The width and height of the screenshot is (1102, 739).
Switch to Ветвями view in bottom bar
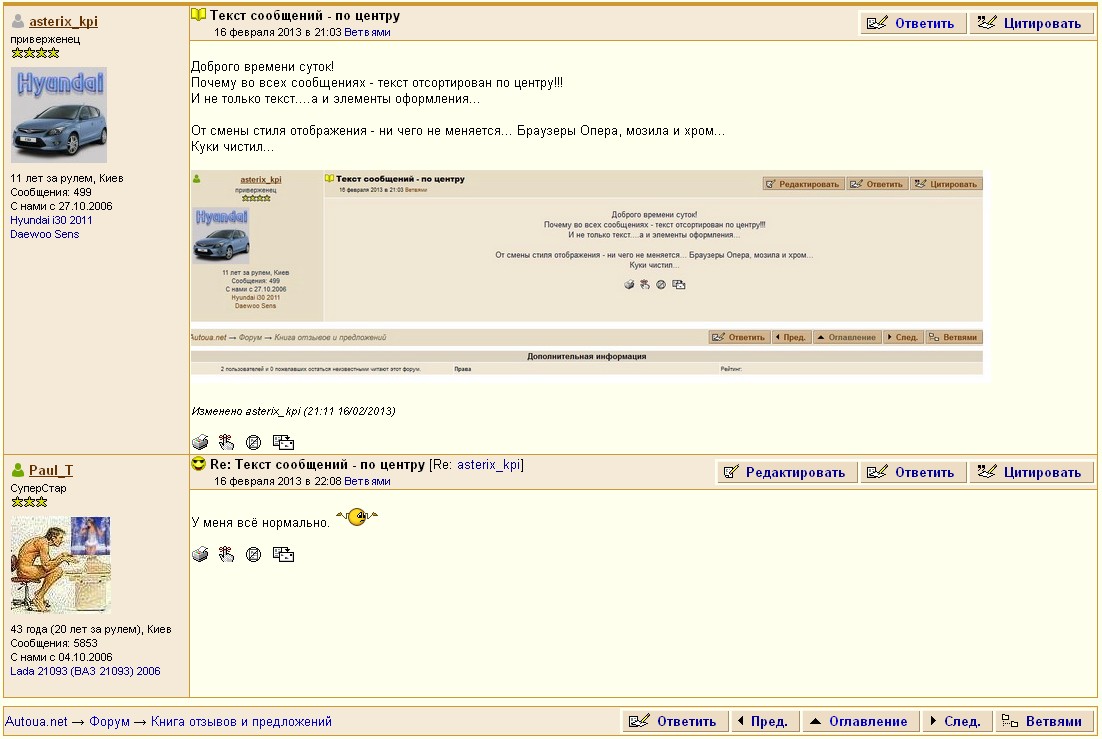click(x=1043, y=721)
